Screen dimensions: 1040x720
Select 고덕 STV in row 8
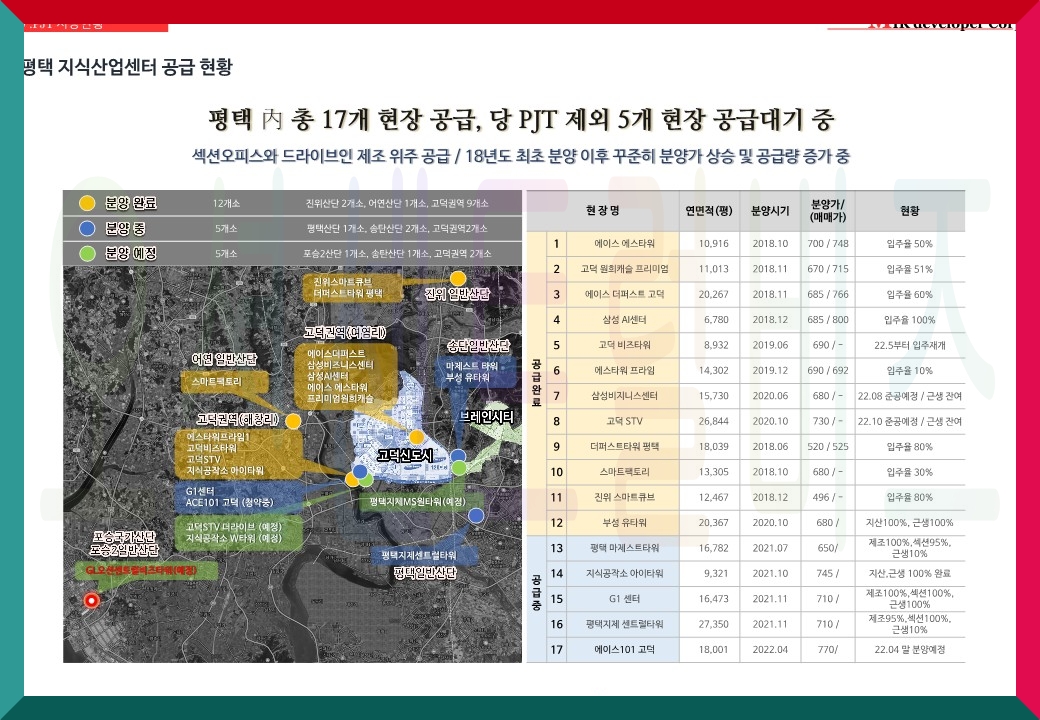624,421
